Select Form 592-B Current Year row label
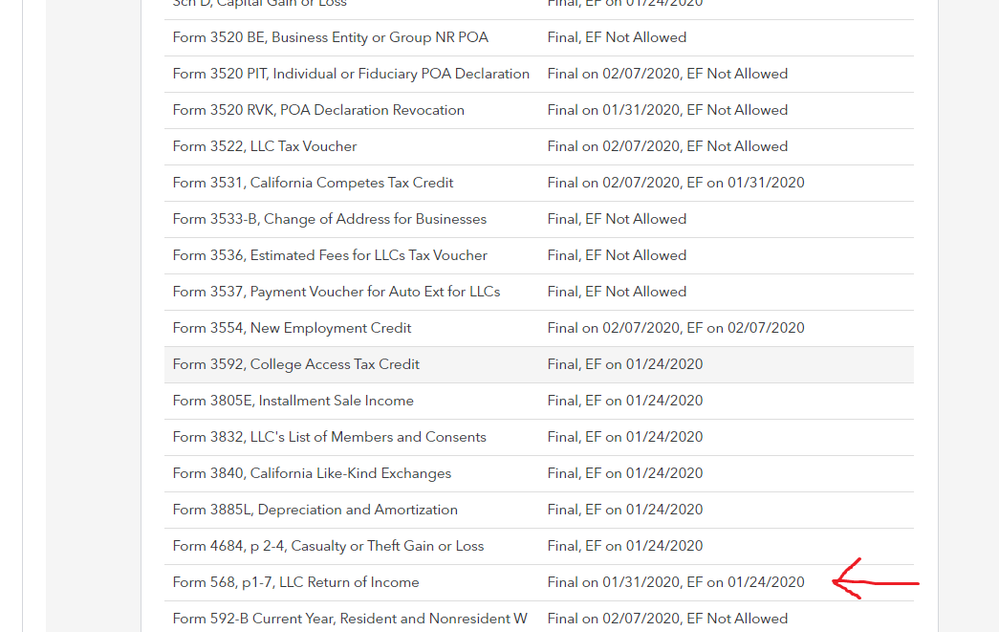The image size is (999, 632). click(x=350, y=618)
